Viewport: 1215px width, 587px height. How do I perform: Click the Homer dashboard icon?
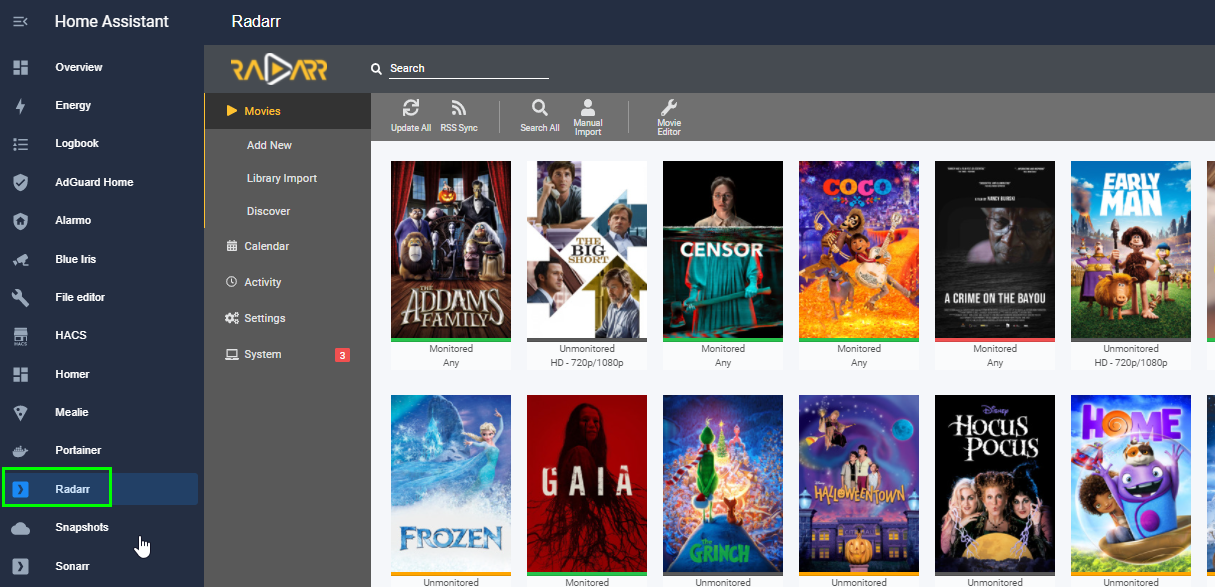[20, 374]
